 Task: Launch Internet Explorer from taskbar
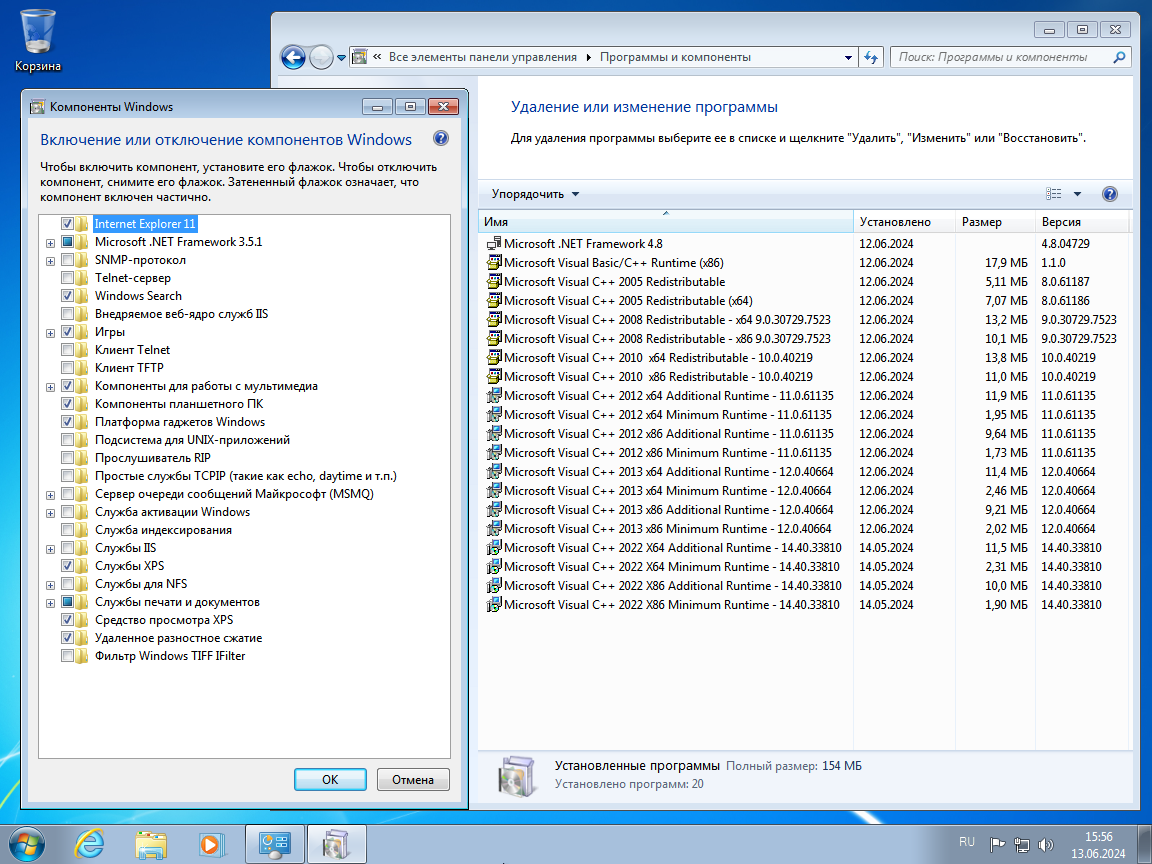pyautogui.click(x=90, y=844)
